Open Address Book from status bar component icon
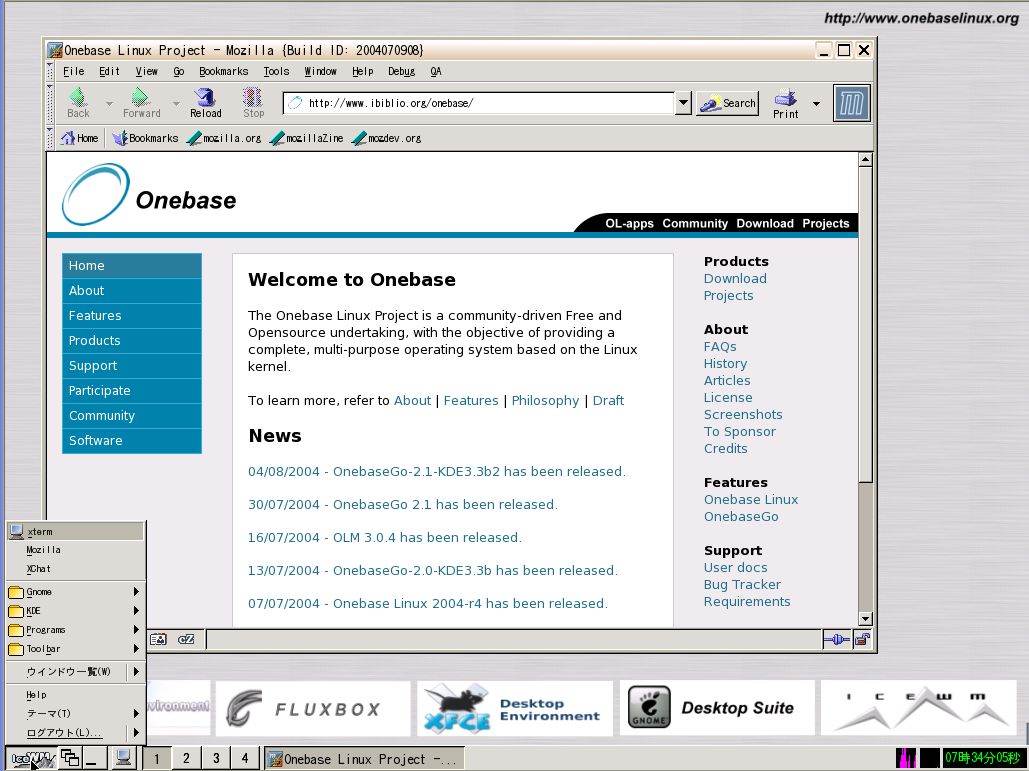1029x771 pixels. coord(158,639)
